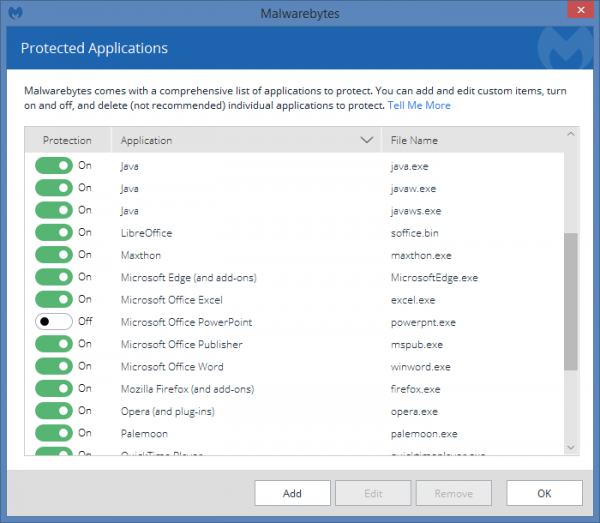Image resolution: width=600 pixels, height=523 pixels.
Task: Toggle protection for Microsoft Office Excel
Action: coord(54,299)
